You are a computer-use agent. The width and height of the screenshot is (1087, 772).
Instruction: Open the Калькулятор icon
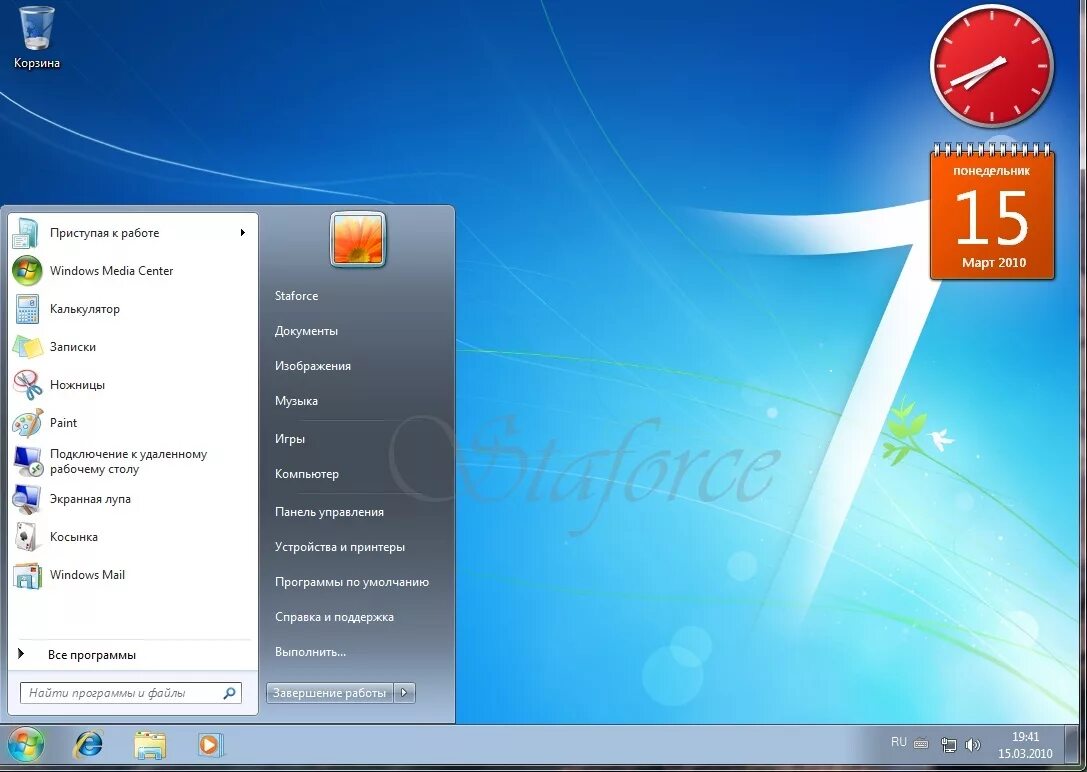pos(26,309)
